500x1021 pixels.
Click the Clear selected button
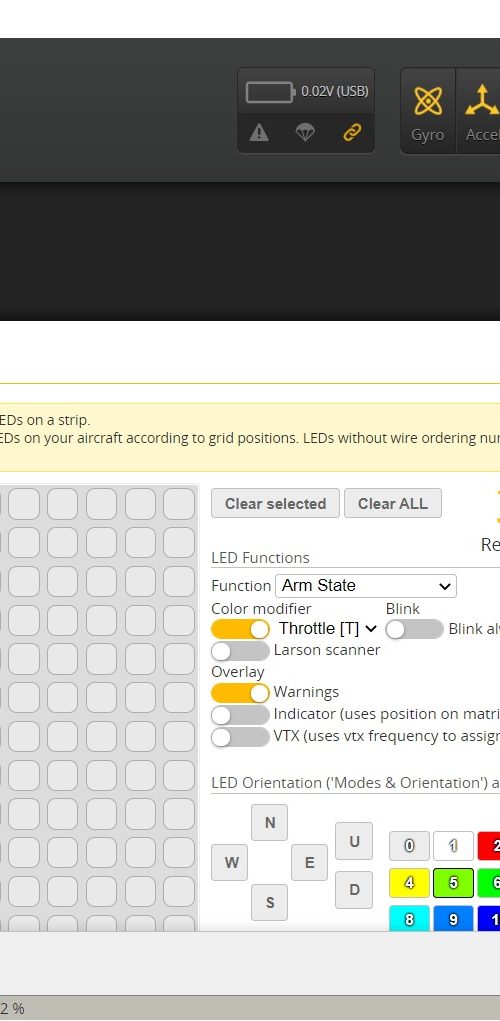275,503
